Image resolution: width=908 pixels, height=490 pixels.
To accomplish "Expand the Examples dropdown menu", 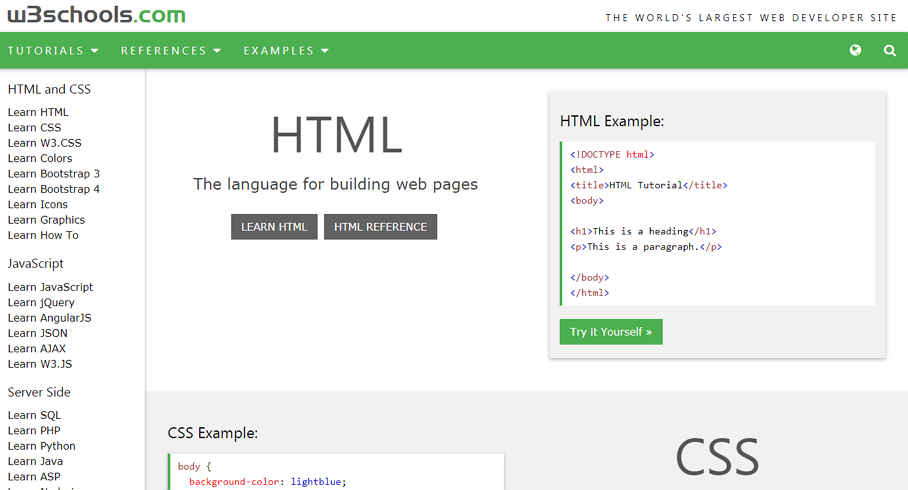I will [x=286, y=50].
